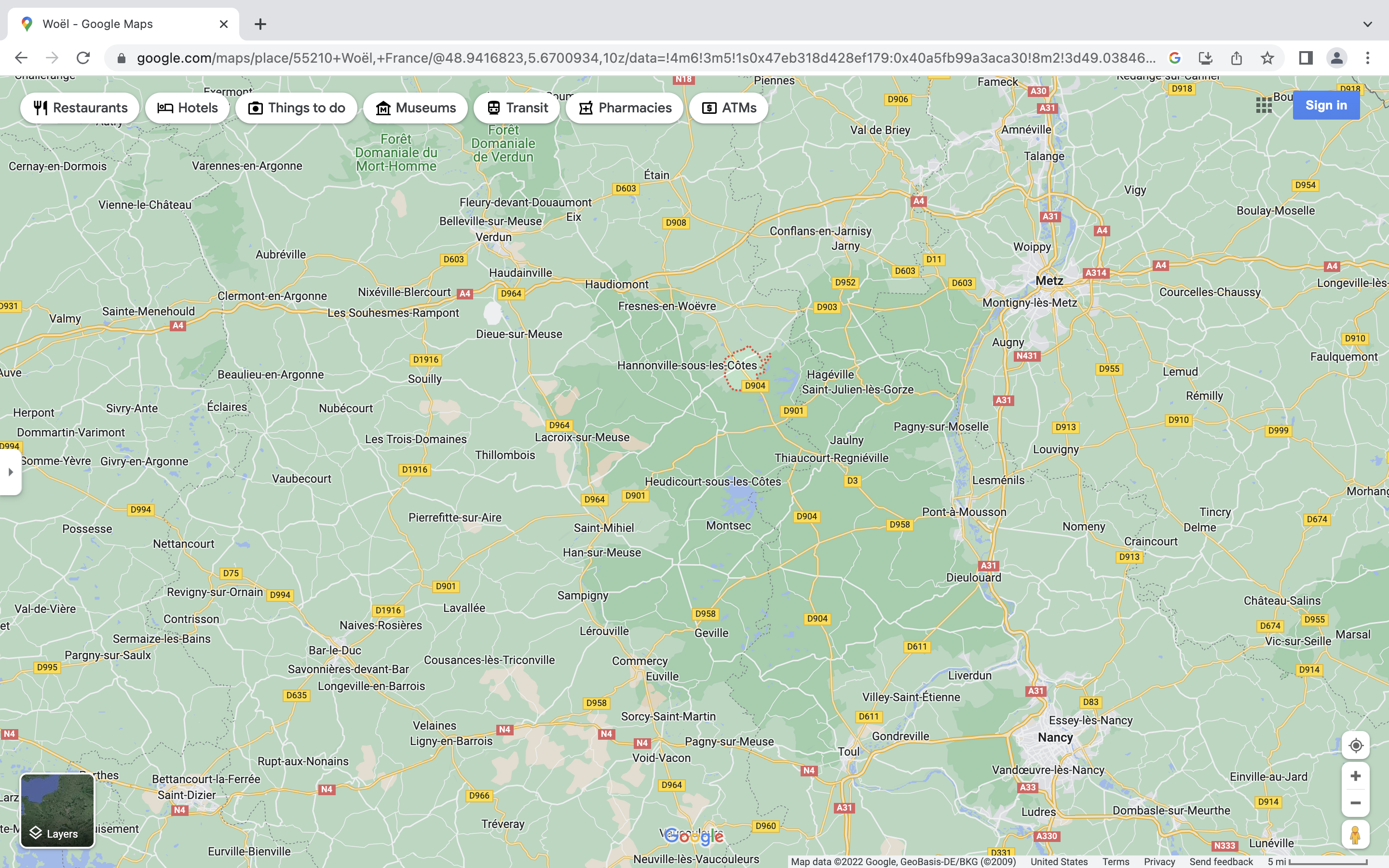Click the zoom out minus button
The height and width of the screenshot is (868, 1389).
1355,803
